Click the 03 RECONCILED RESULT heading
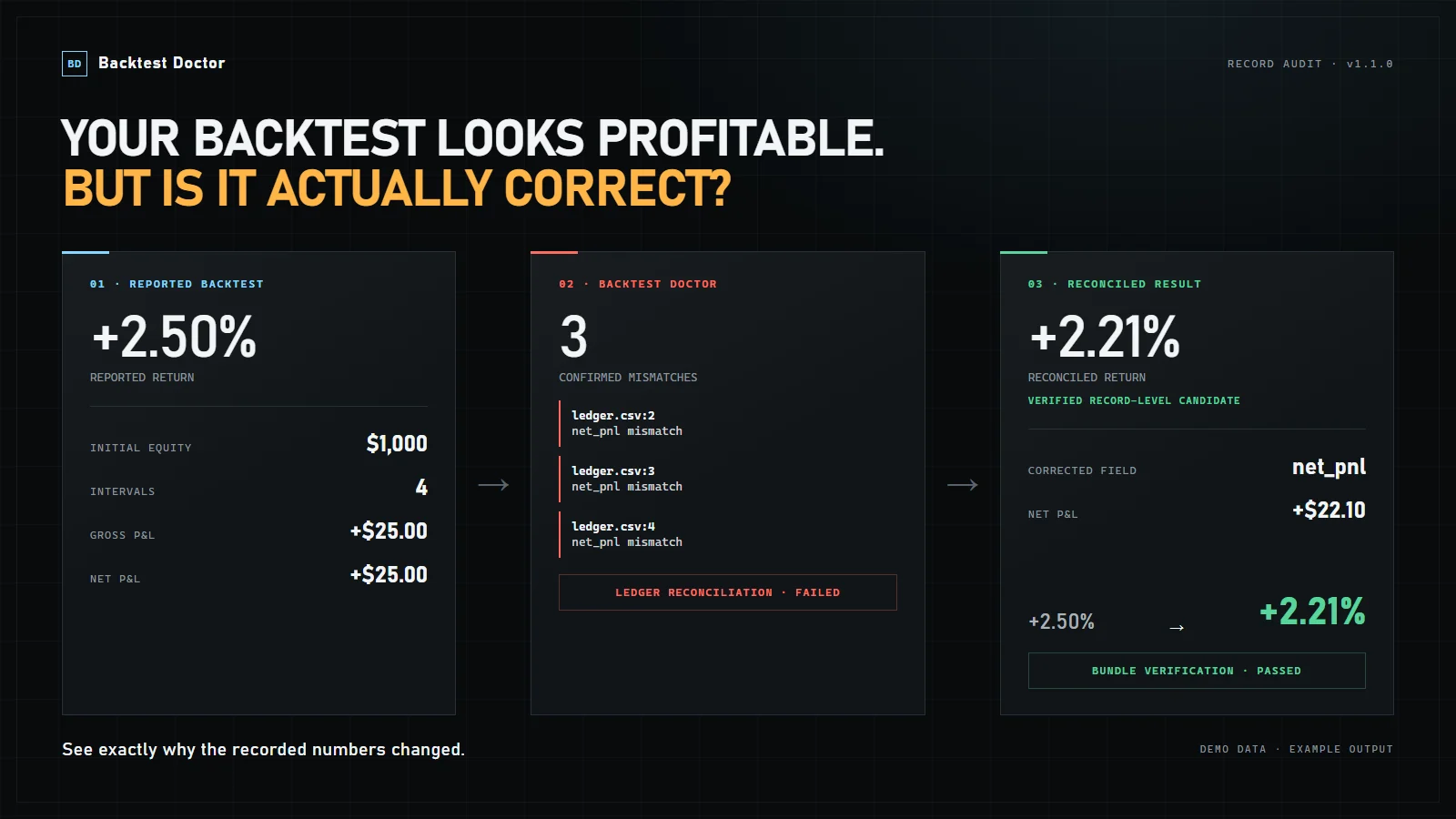Image resolution: width=1456 pixels, height=819 pixels. 1115,284
